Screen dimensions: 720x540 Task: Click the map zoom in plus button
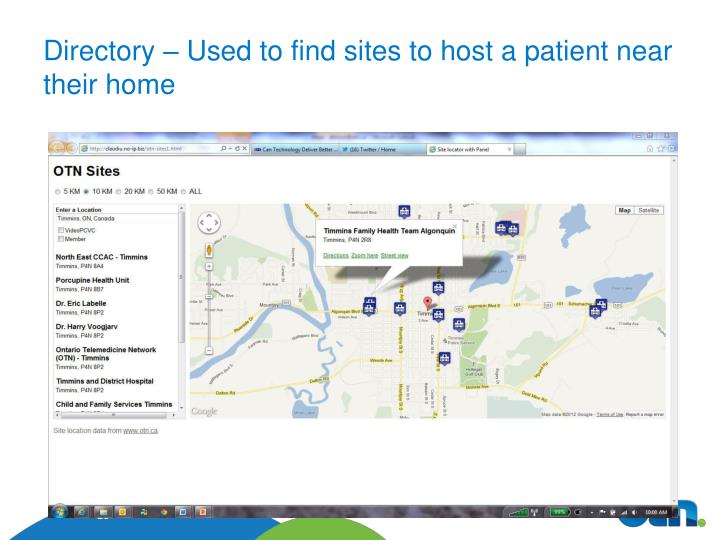(x=209, y=266)
